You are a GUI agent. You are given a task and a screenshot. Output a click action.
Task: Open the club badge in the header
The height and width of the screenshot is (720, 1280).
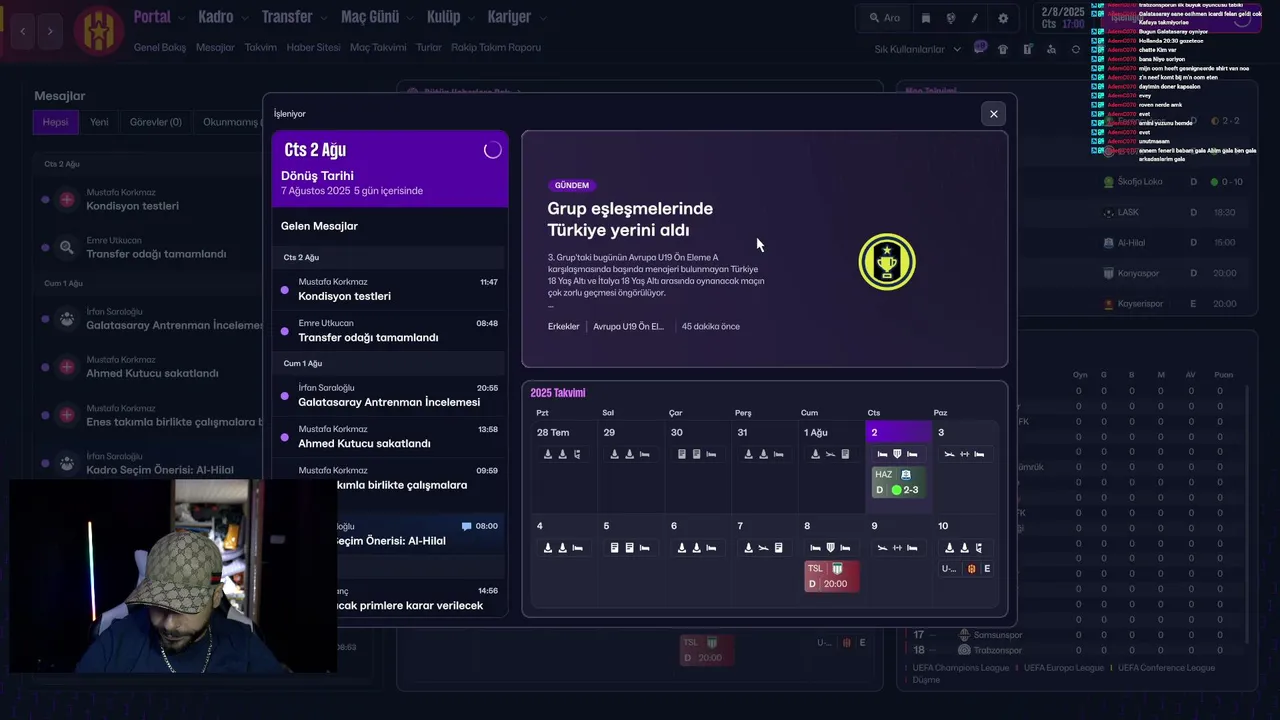coord(97,30)
